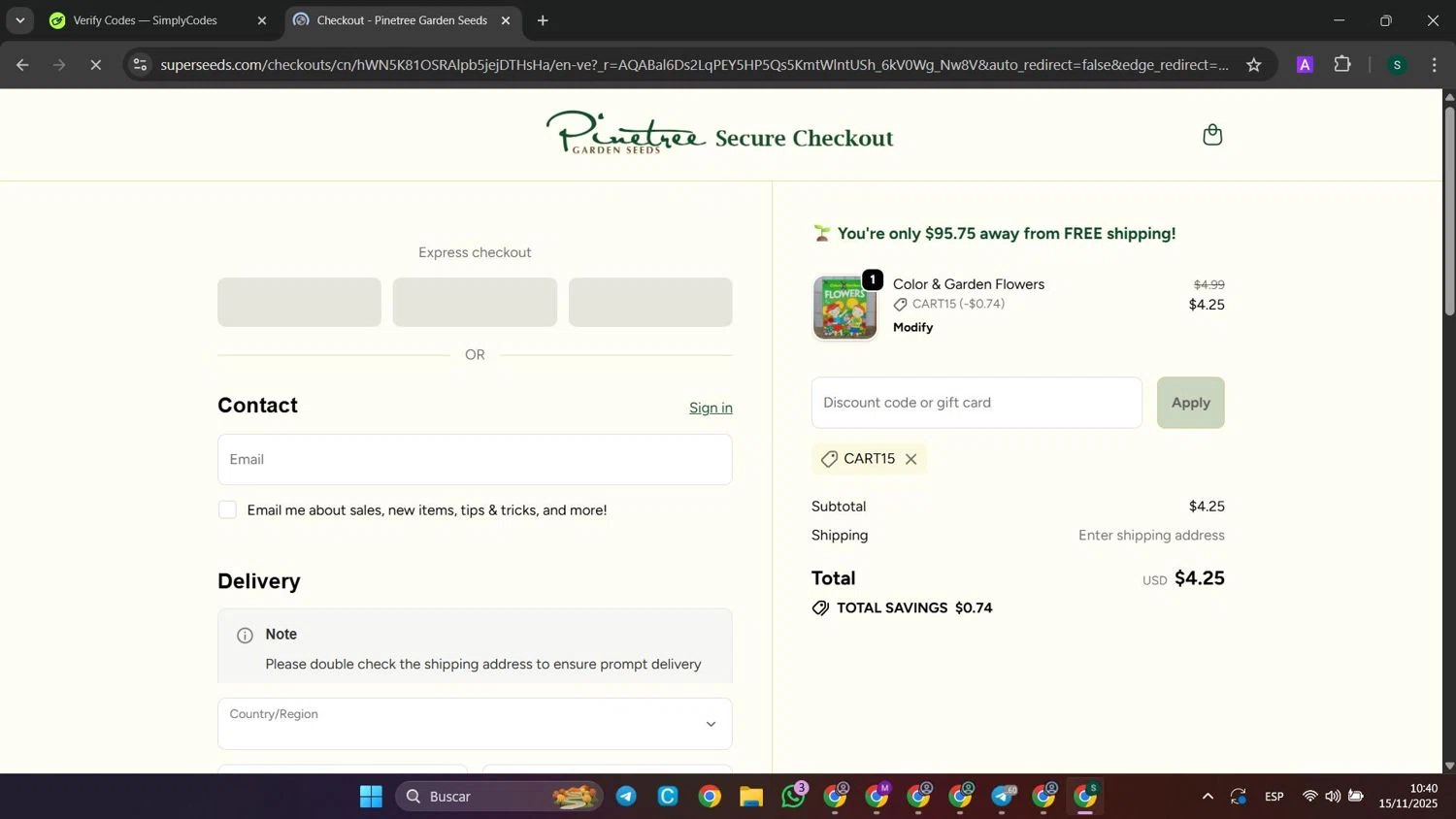
Task: Open the purple A extension icon
Action: (x=1305, y=65)
